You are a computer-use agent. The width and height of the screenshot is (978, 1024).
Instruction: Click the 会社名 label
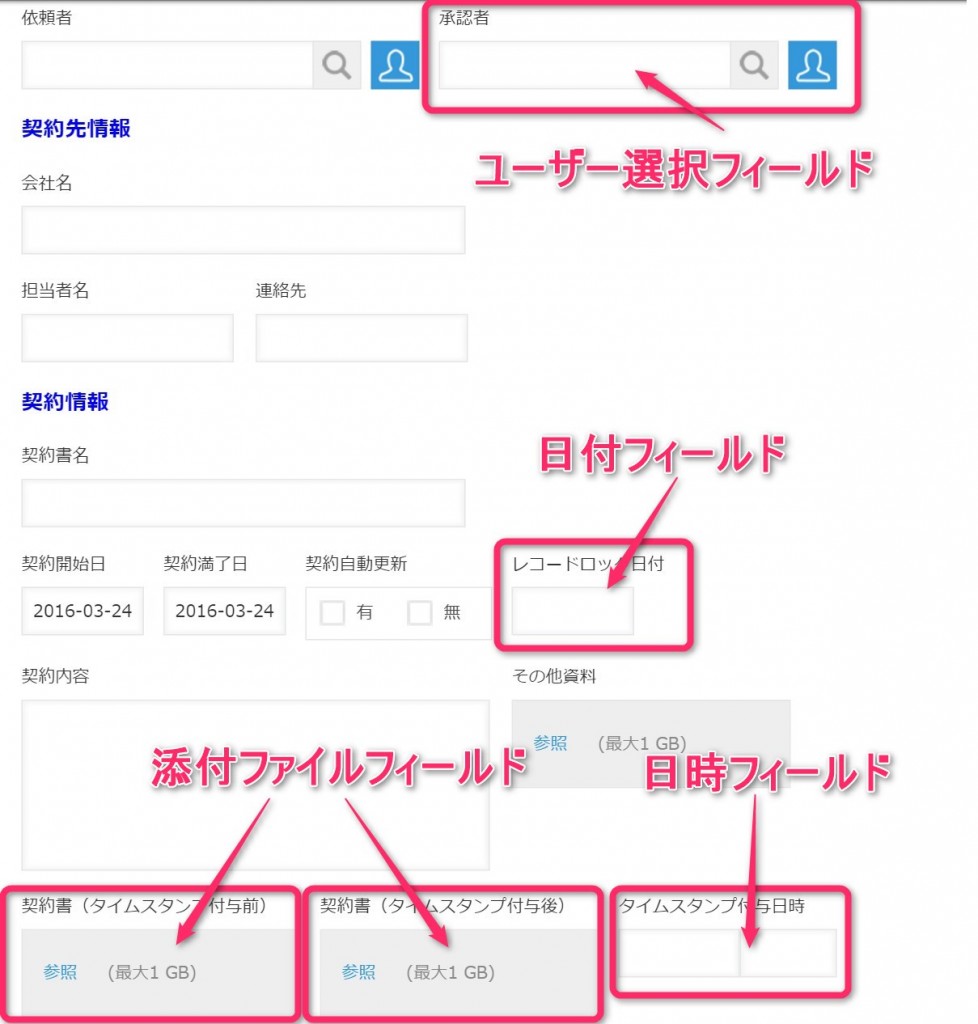click(x=47, y=183)
